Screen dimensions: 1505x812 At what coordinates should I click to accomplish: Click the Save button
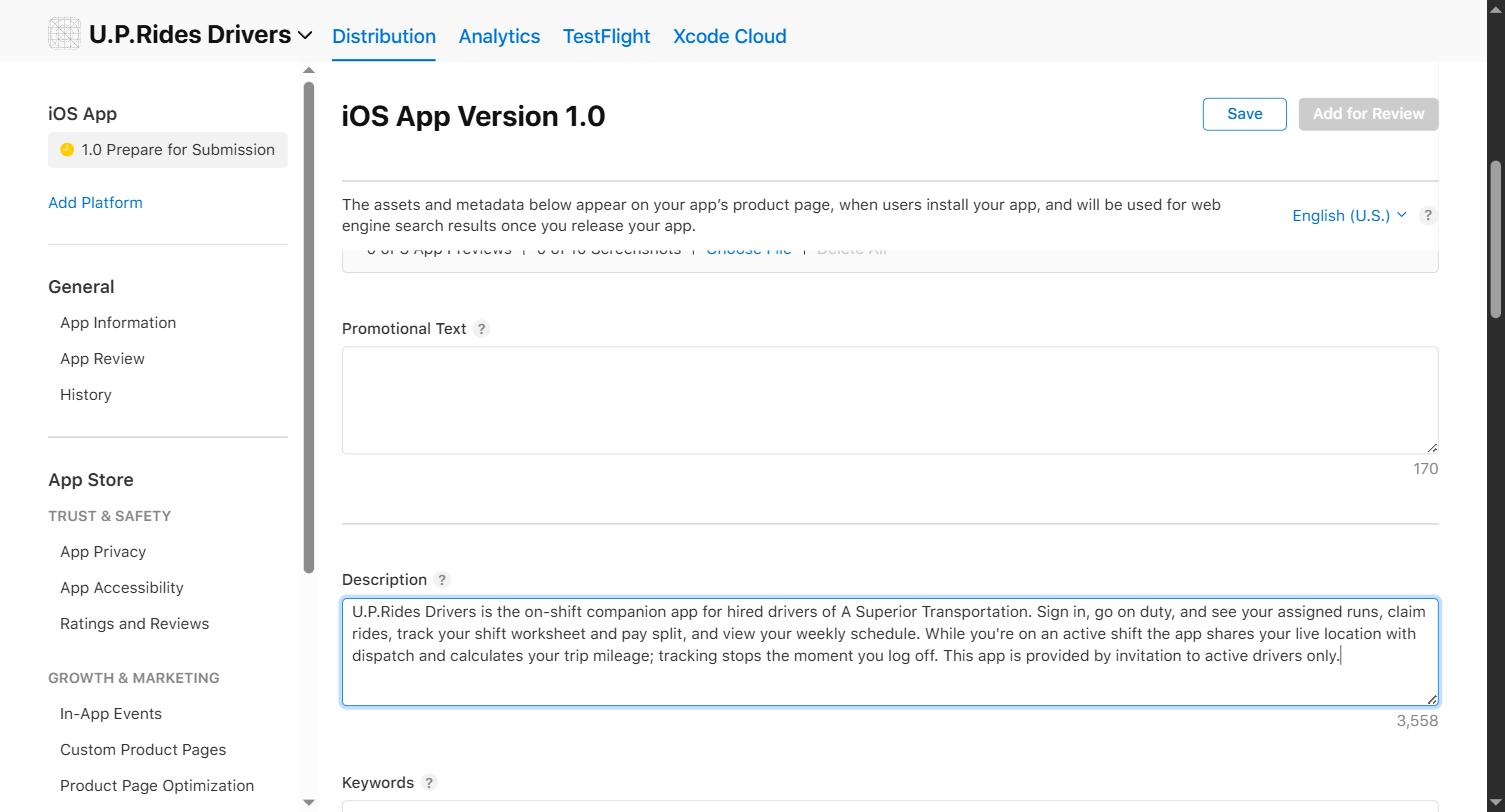coord(1244,114)
